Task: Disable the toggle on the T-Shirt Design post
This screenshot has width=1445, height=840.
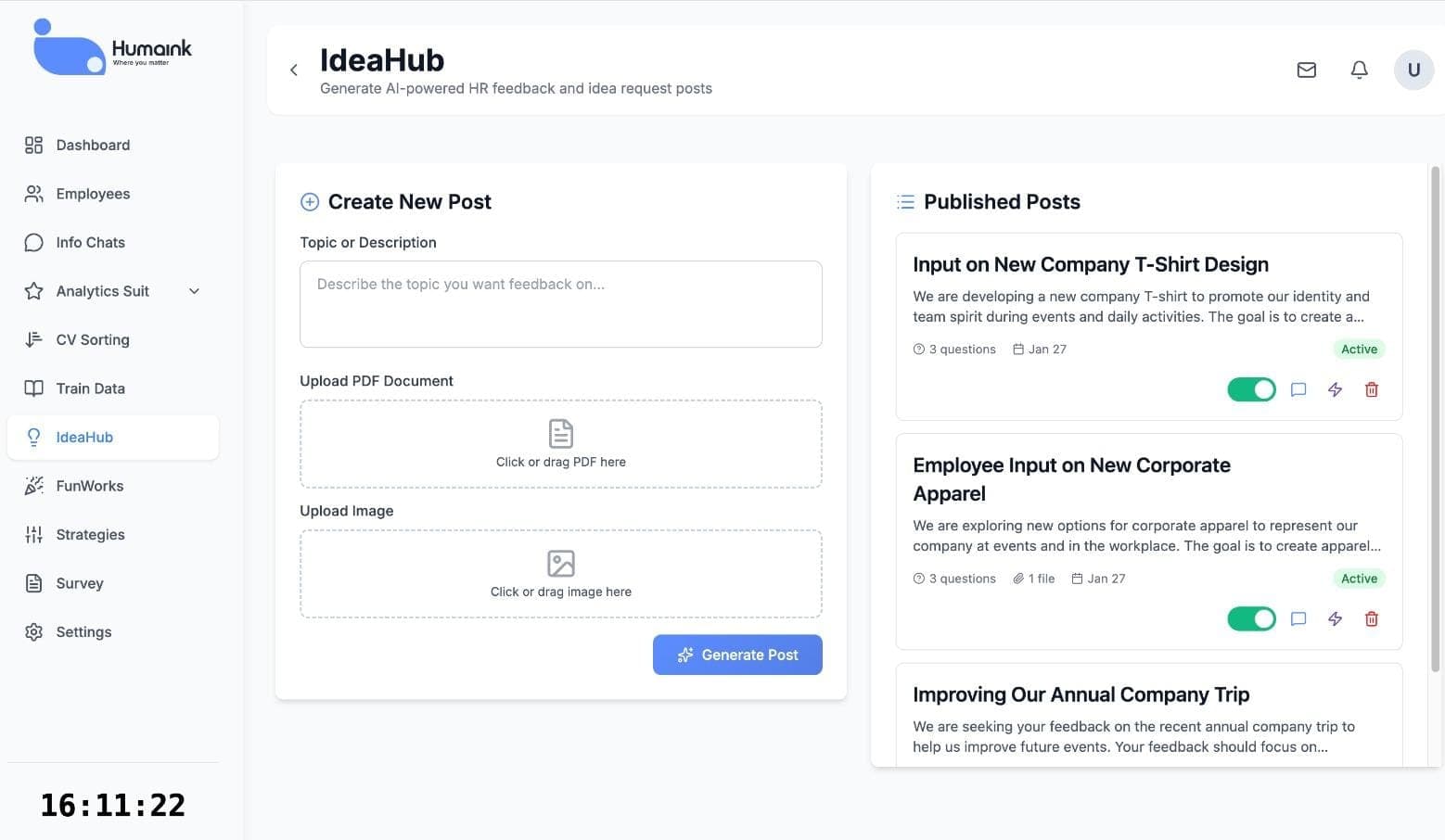Action: 1251,389
